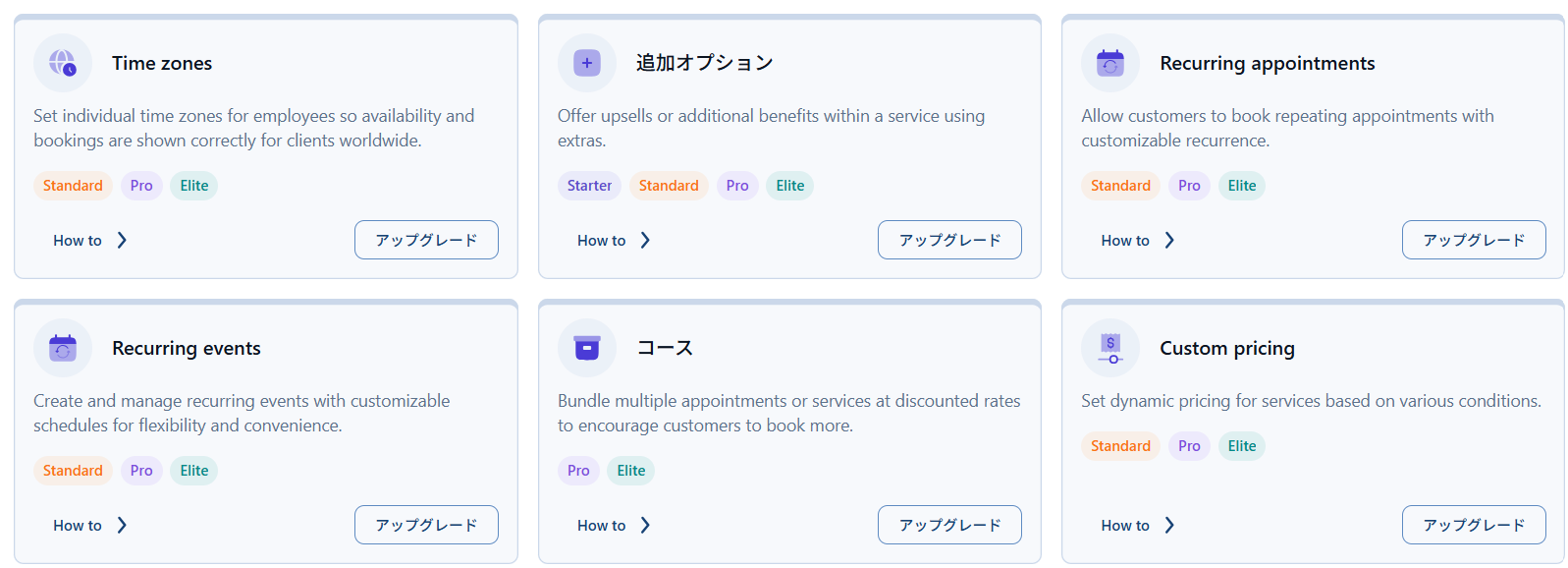This screenshot has height=568, width=1568.
Task: Select the Pro tag in コース card
Action: tap(578, 471)
